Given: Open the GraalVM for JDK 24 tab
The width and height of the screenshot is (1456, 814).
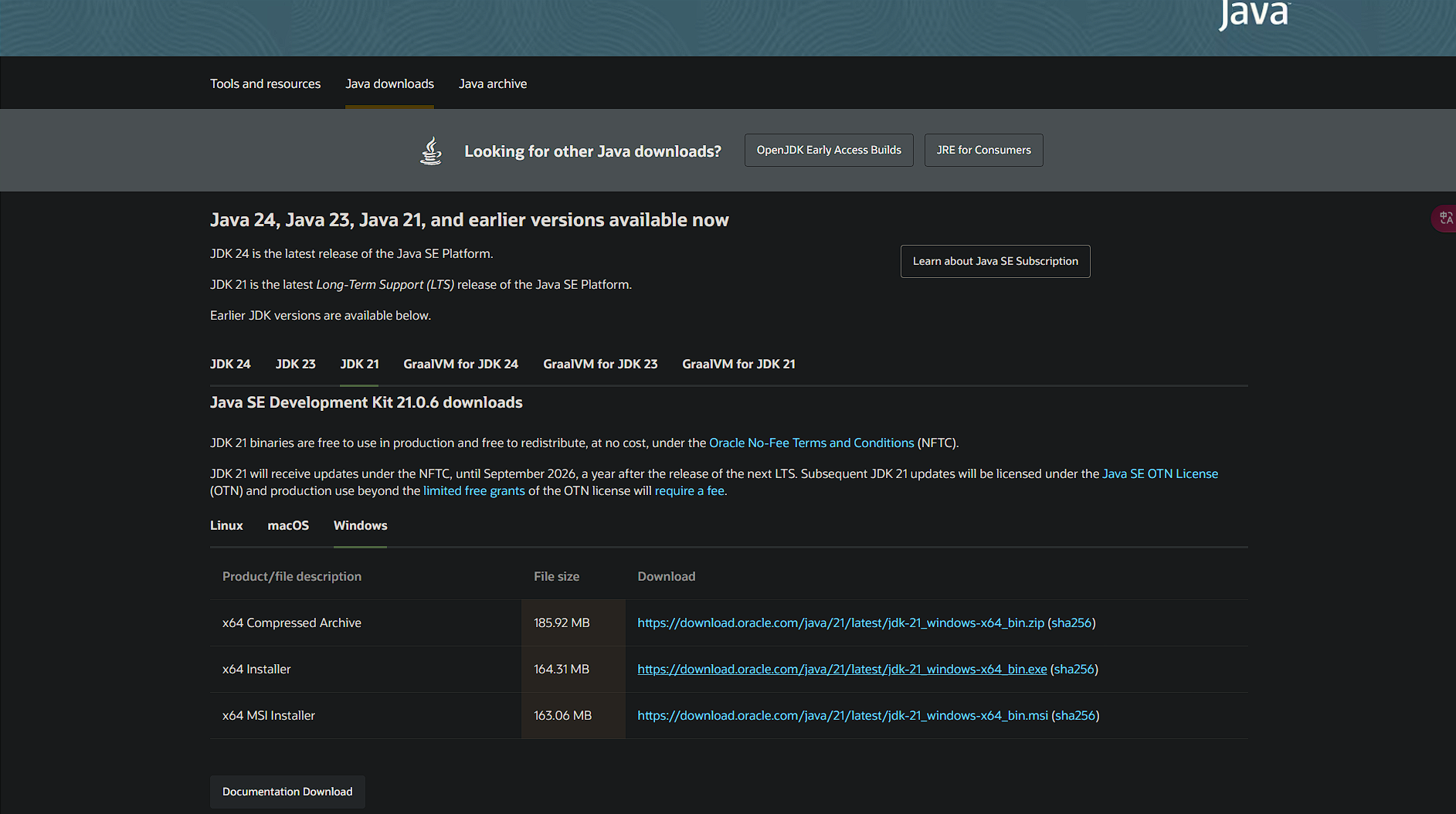Looking at the screenshot, I should (x=460, y=364).
